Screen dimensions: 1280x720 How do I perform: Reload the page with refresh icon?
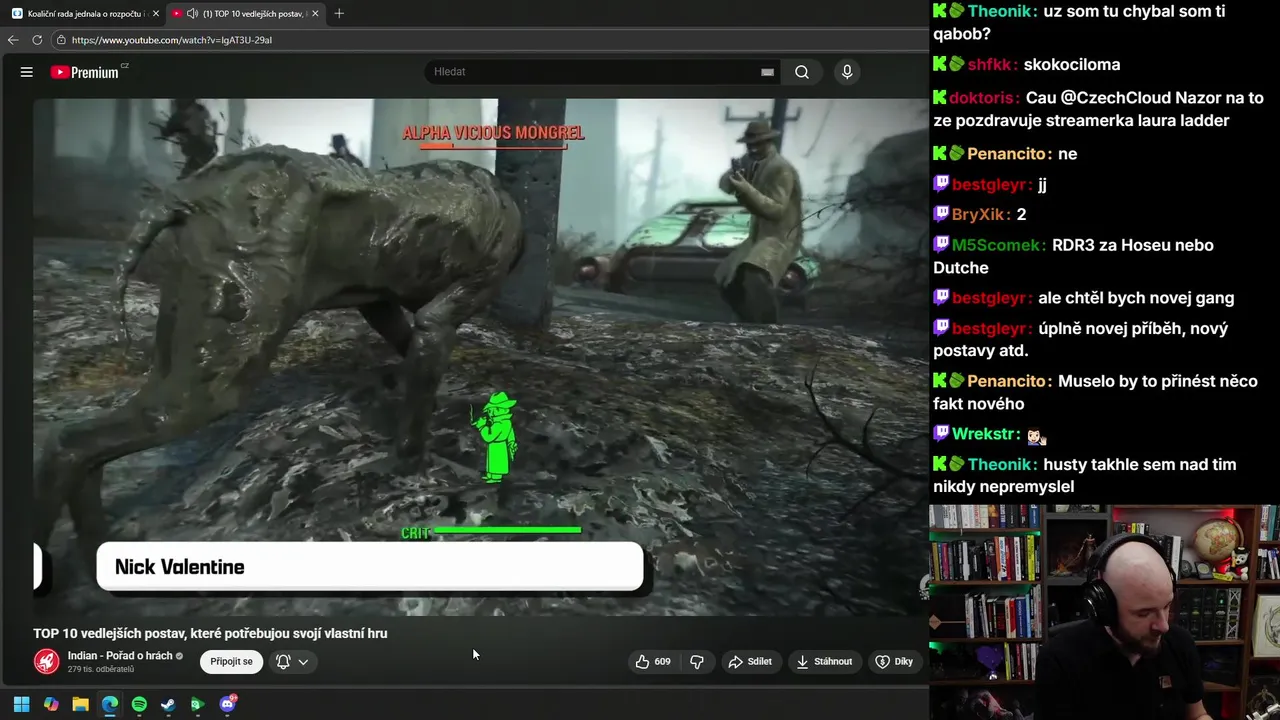tap(37, 40)
